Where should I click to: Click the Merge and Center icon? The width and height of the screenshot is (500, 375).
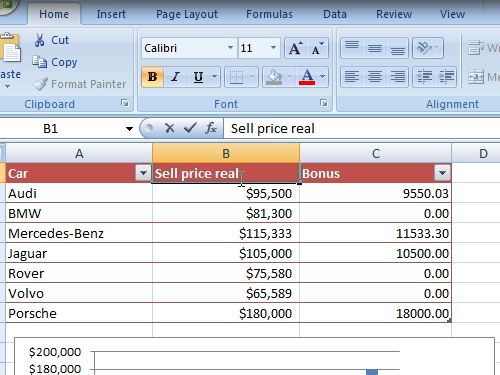[x=476, y=77]
